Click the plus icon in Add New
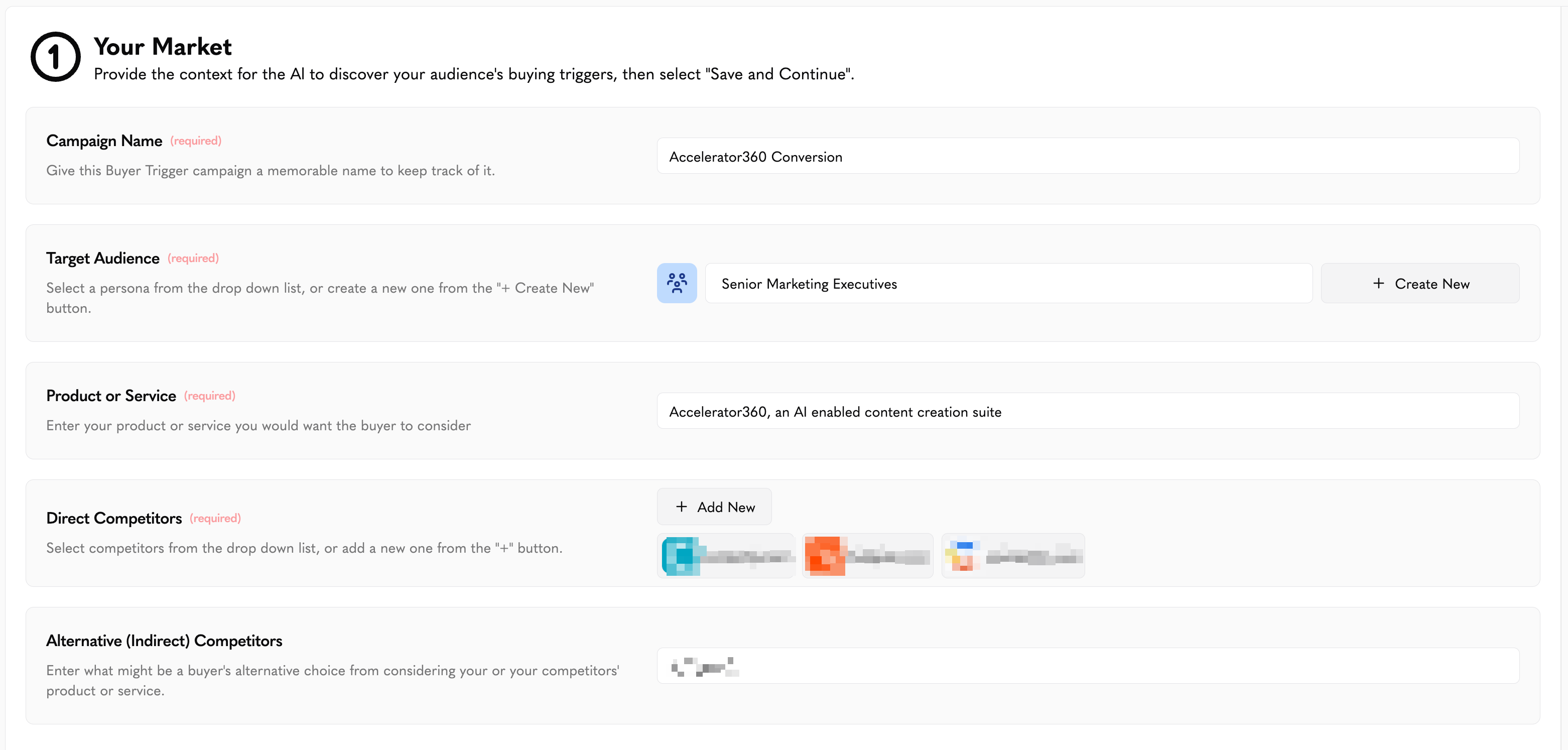This screenshot has width=1568, height=750. coord(681,507)
